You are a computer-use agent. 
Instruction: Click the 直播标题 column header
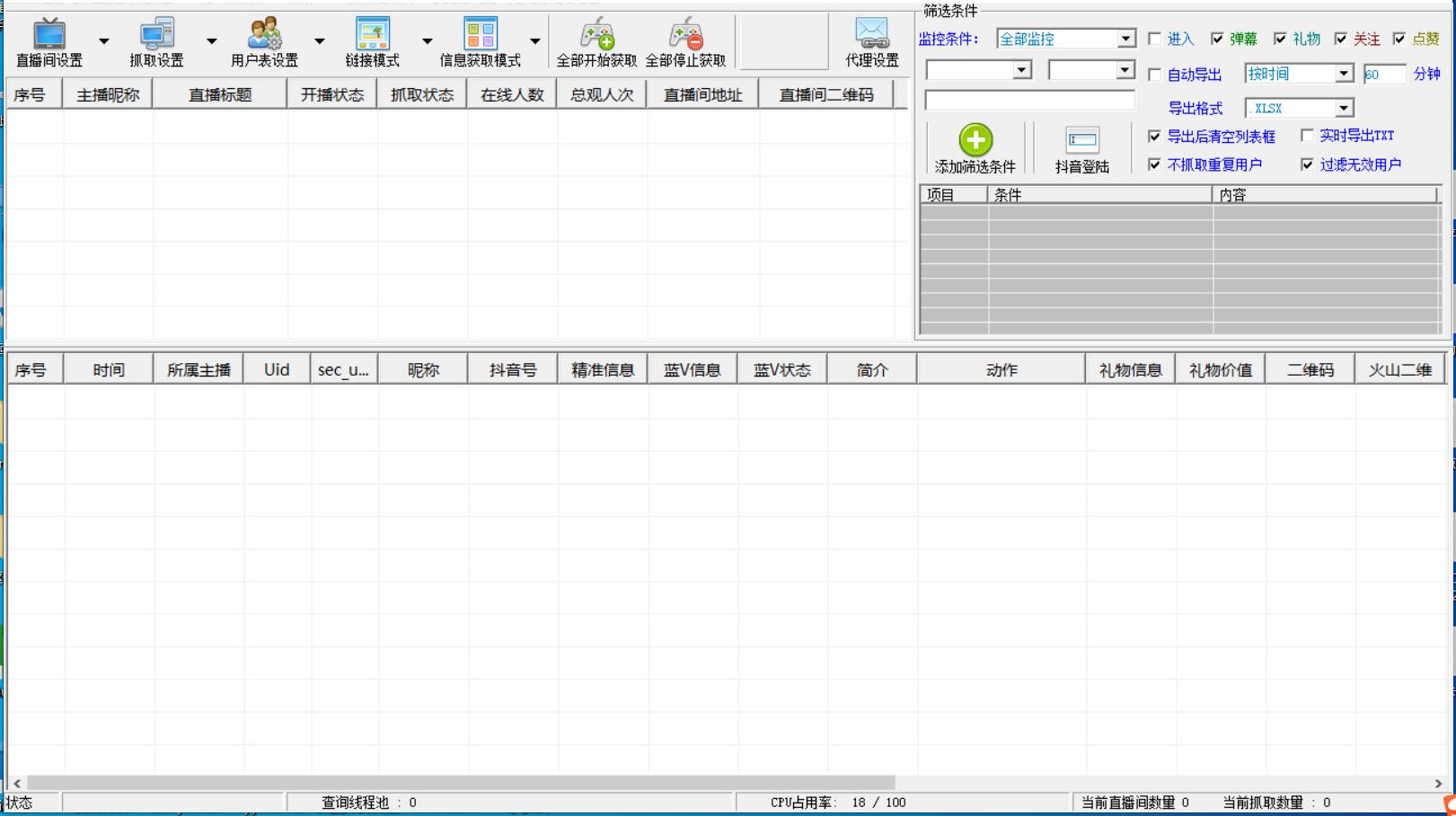(220, 94)
